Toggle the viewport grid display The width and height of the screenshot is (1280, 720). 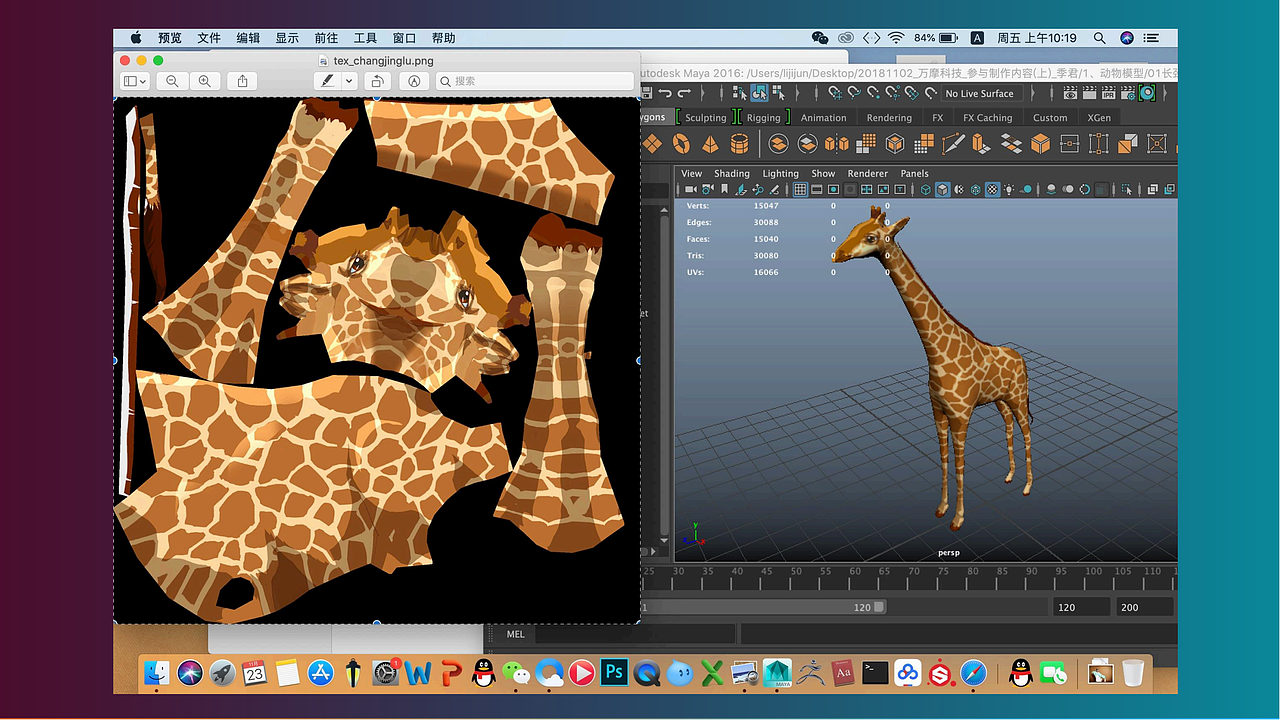[x=800, y=189]
